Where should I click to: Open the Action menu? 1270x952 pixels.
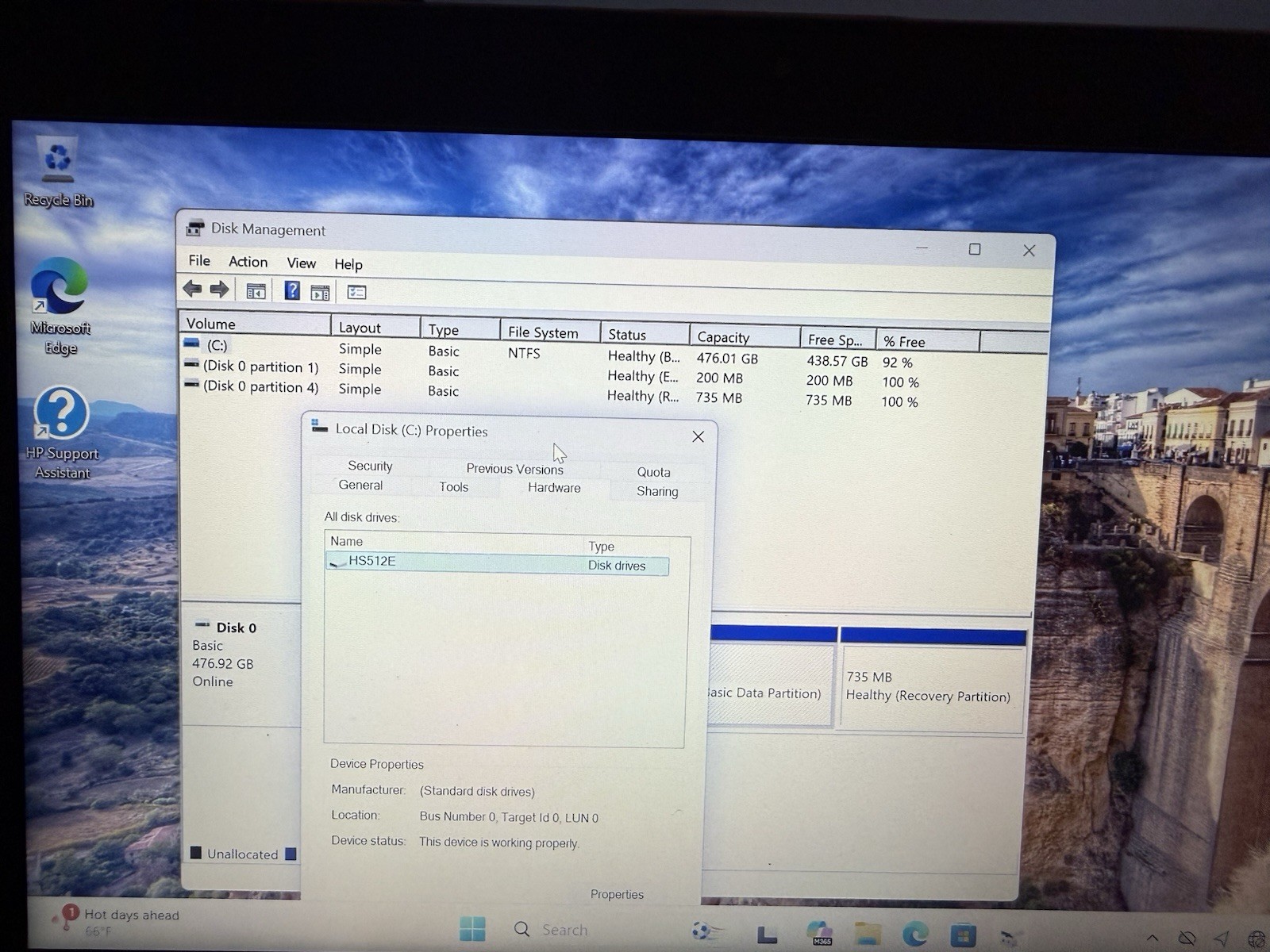pos(248,261)
